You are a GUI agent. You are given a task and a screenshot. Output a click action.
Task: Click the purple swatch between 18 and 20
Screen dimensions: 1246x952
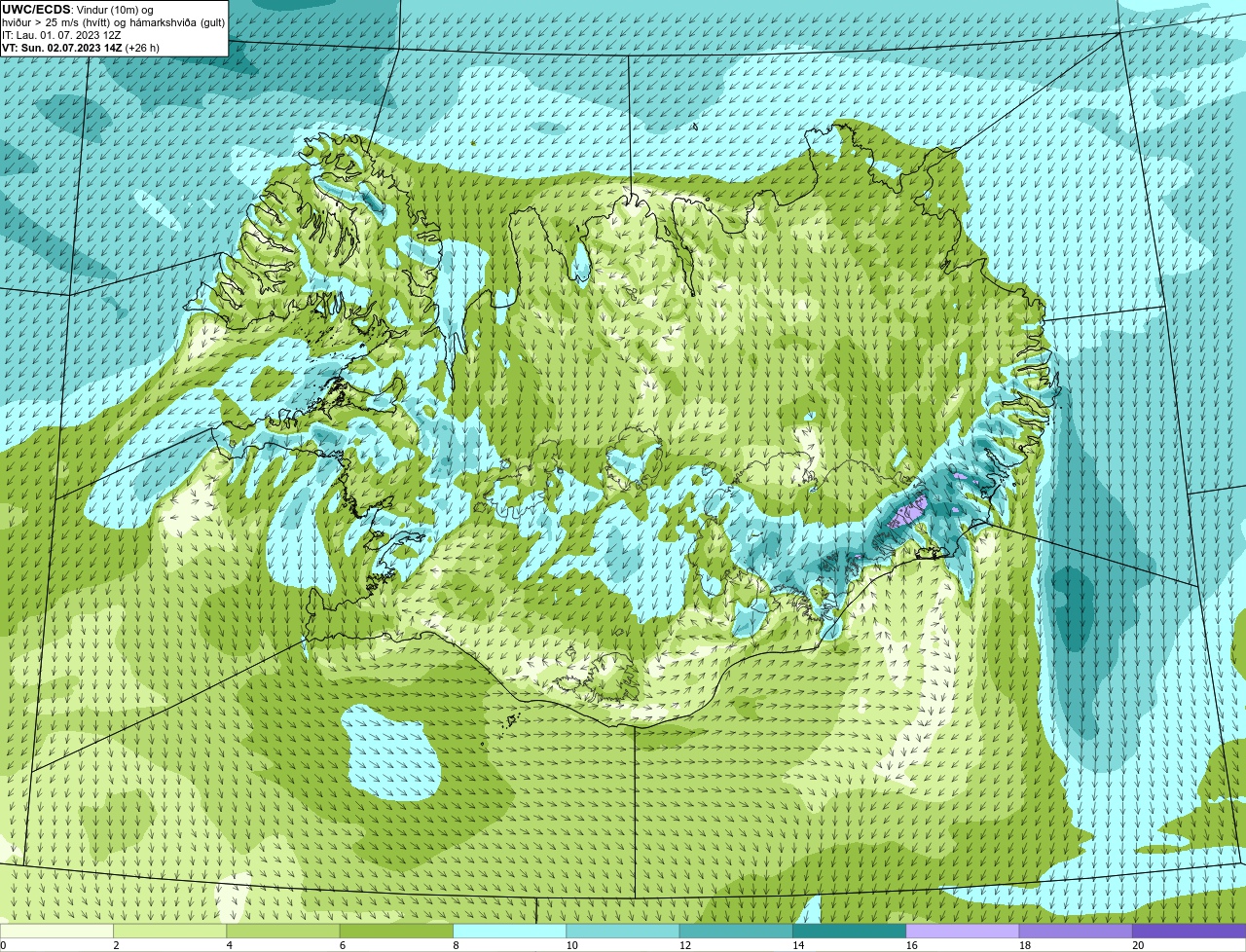pyautogui.click(x=1076, y=931)
